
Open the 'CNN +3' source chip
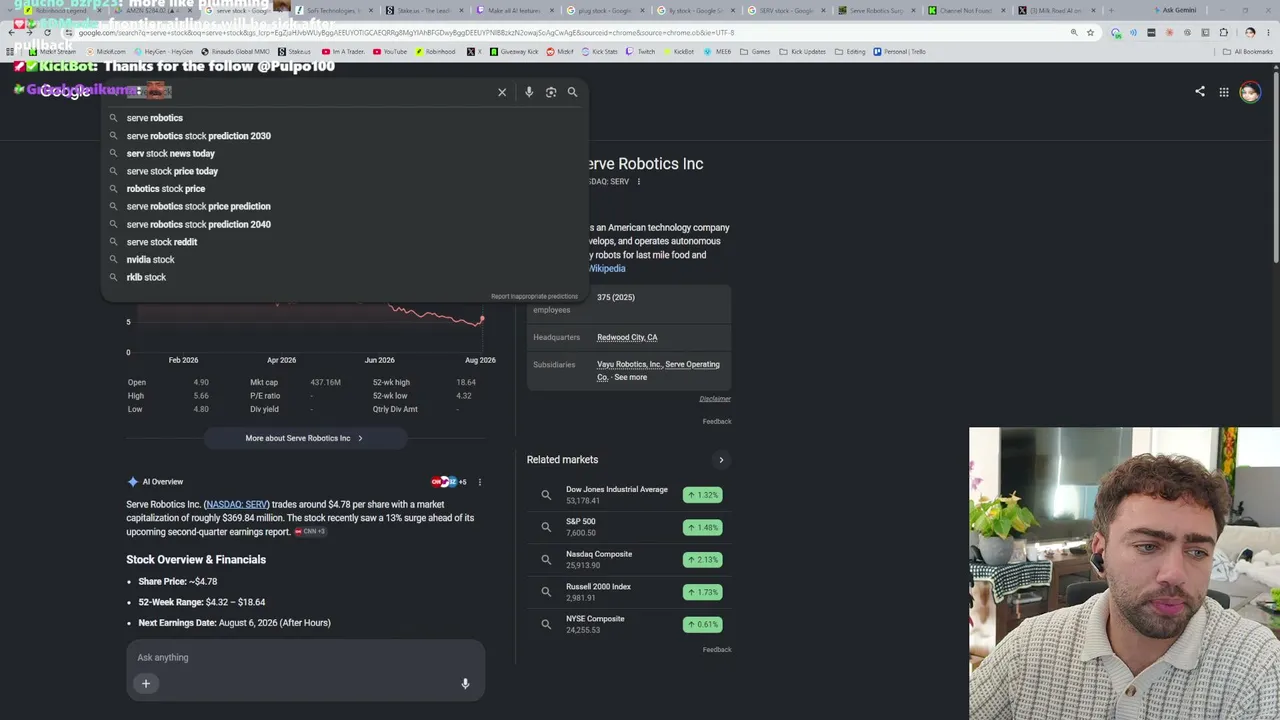[310, 532]
